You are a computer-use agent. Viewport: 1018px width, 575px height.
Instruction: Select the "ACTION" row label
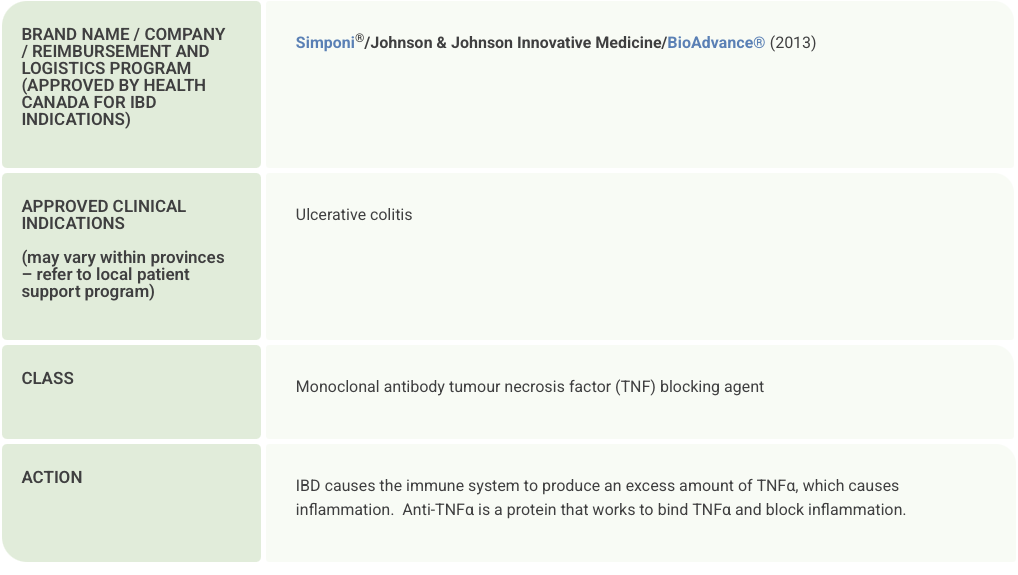(52, 478)
